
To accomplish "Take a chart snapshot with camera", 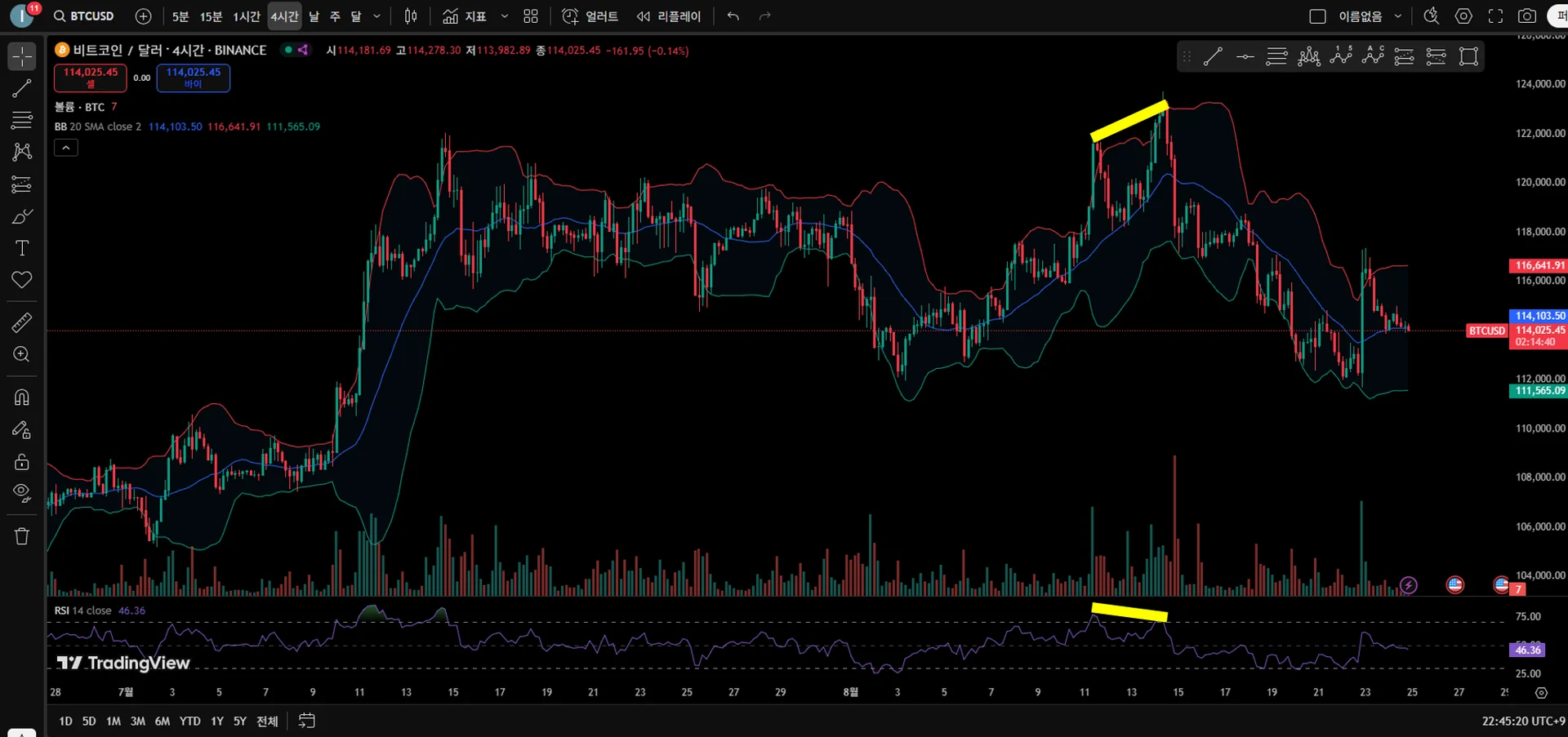I will click(x=1527, y=16).
